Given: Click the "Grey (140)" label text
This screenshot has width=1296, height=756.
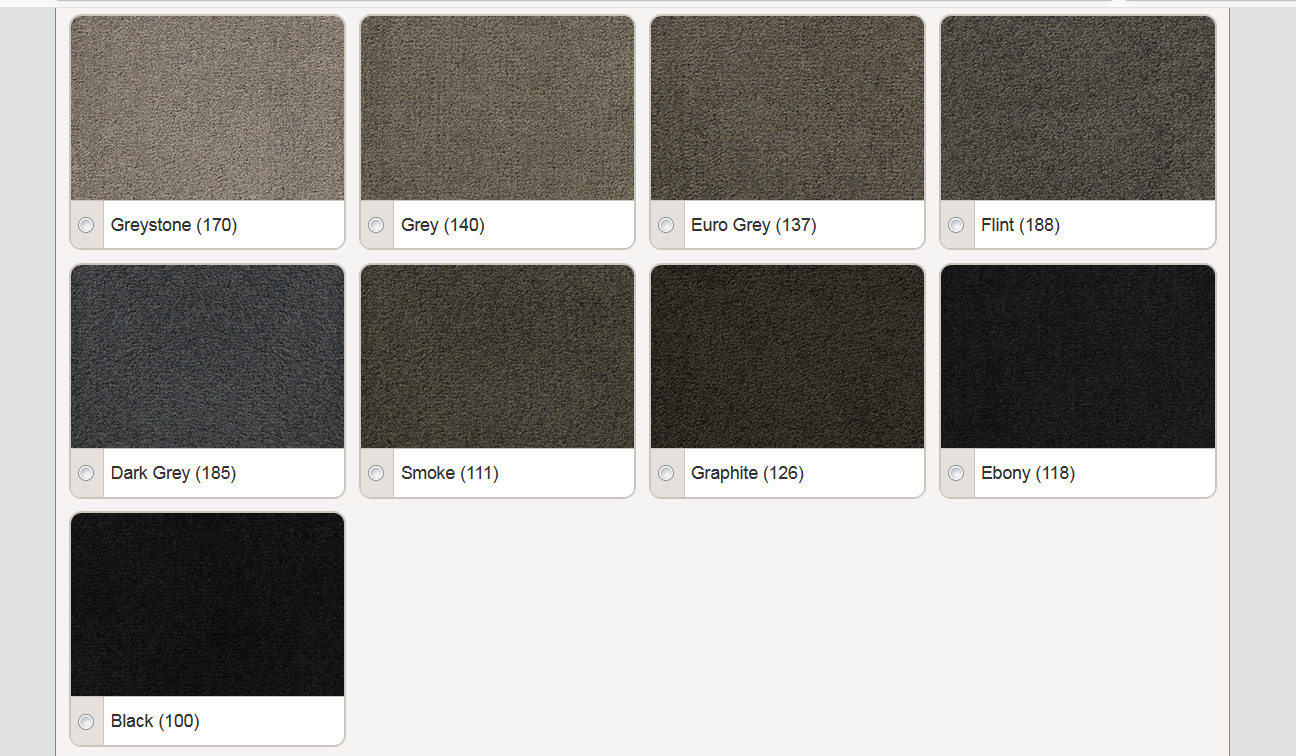Looking at the screenshot, I should click(x=443, y=225).
